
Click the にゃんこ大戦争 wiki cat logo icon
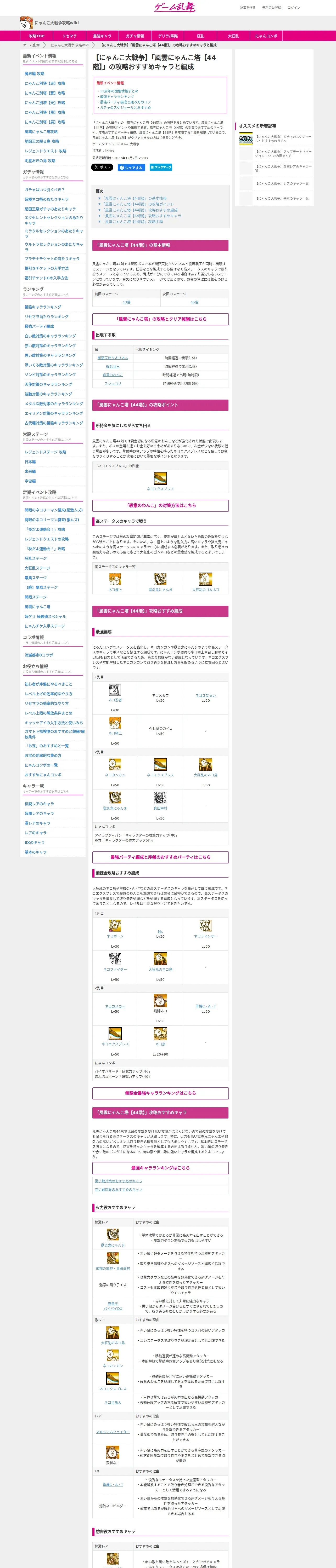coord(26,23)
